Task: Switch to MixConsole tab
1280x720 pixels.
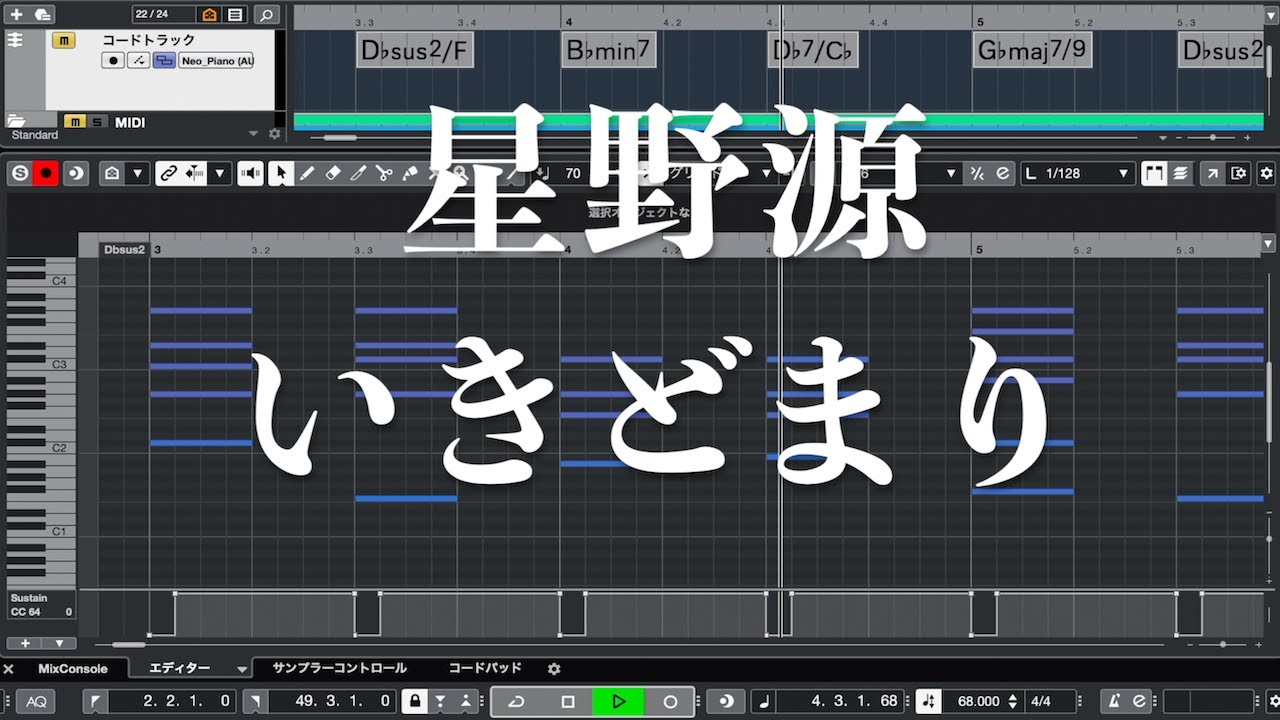Action: coord(73,668)
